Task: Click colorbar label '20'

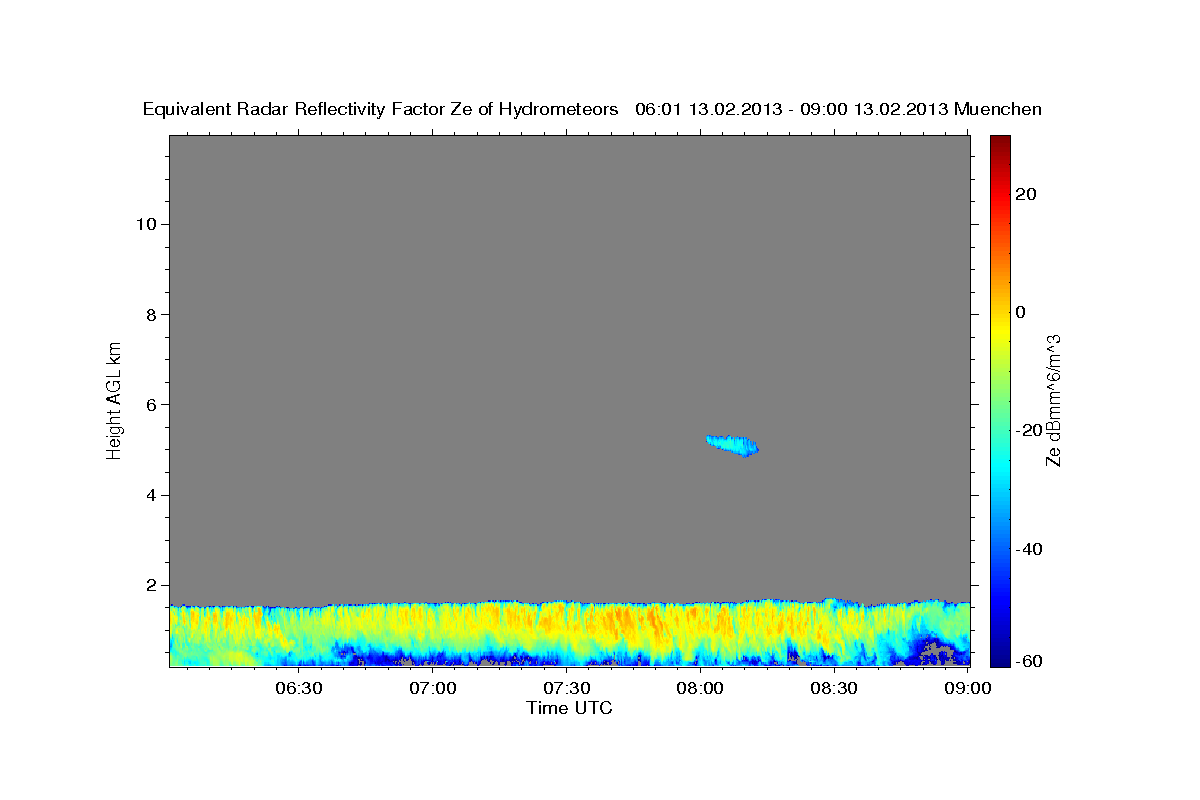Action: 1026,194
